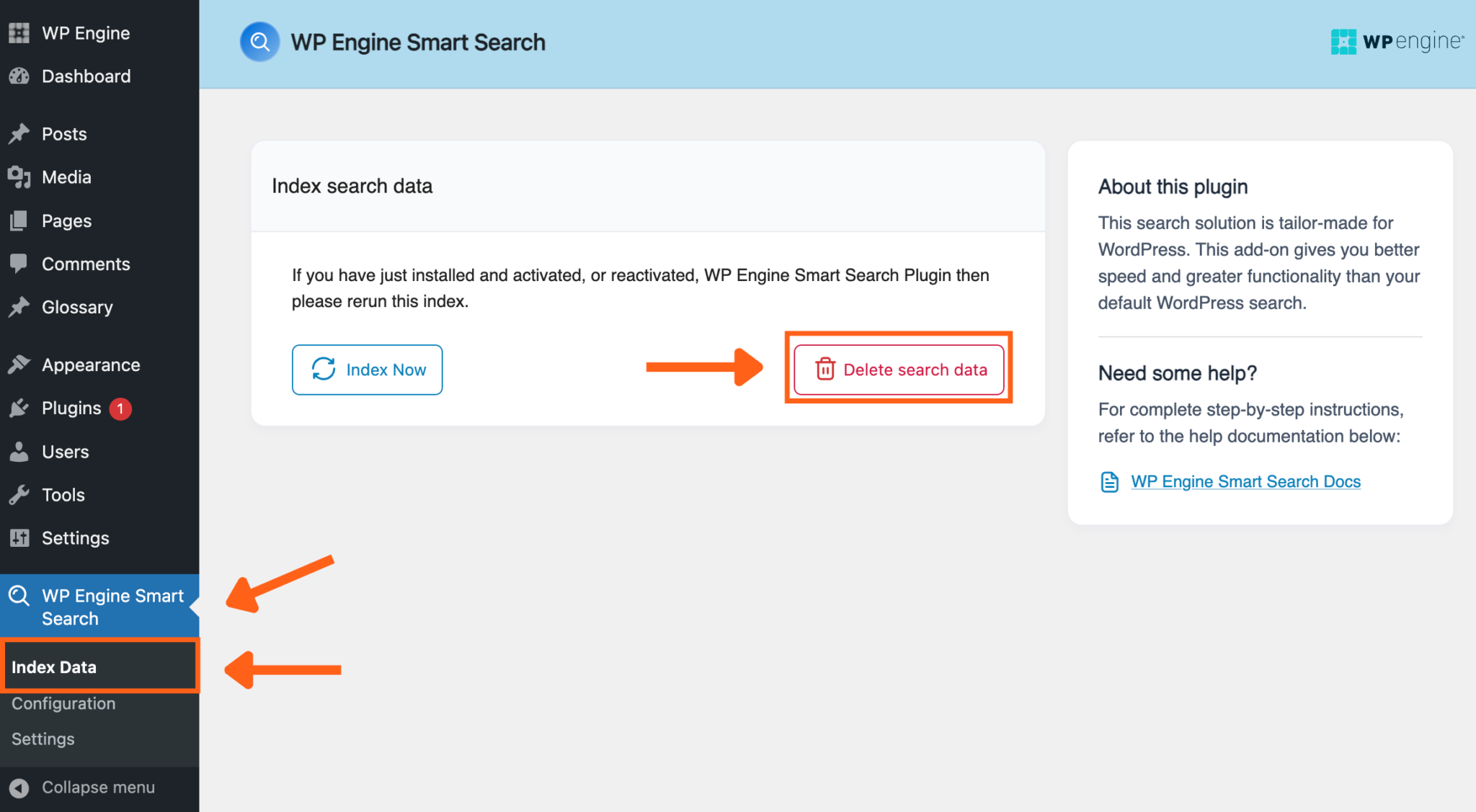
Task: Select Configuration under WP Engine Smart Search
Action: (x=63, y=703)
